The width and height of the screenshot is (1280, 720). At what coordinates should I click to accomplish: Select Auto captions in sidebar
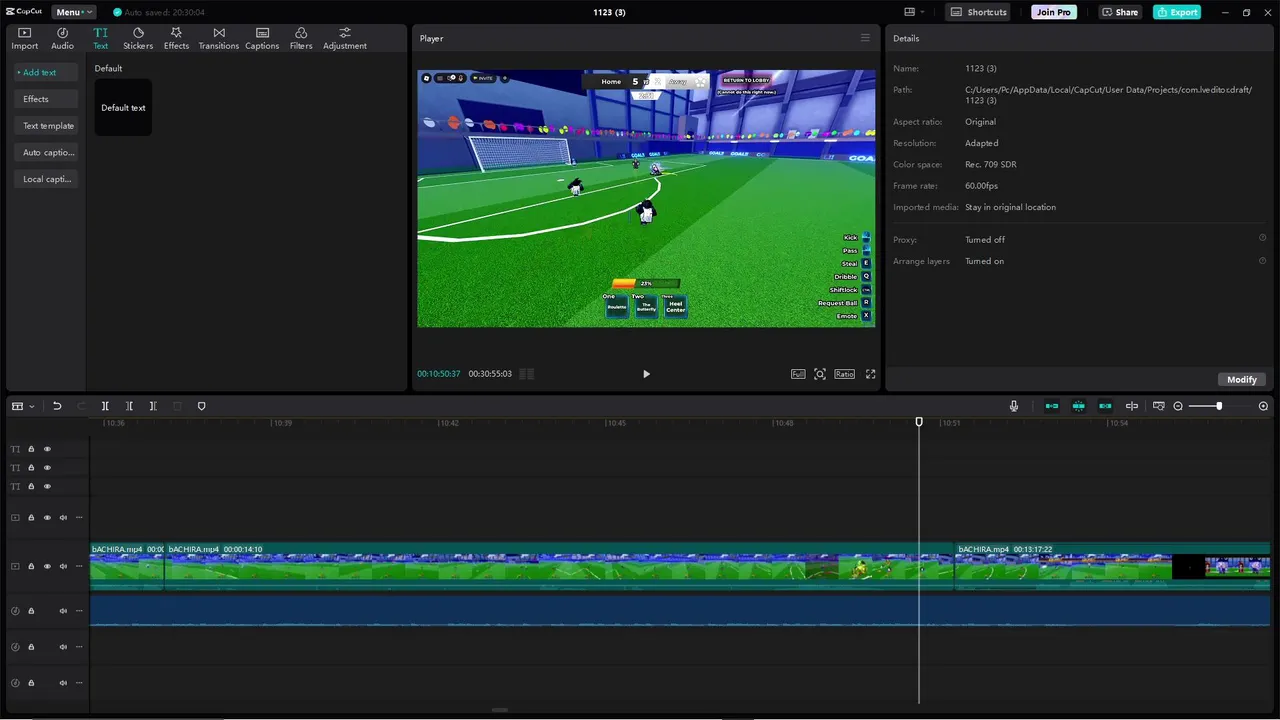tap(48, 152)
